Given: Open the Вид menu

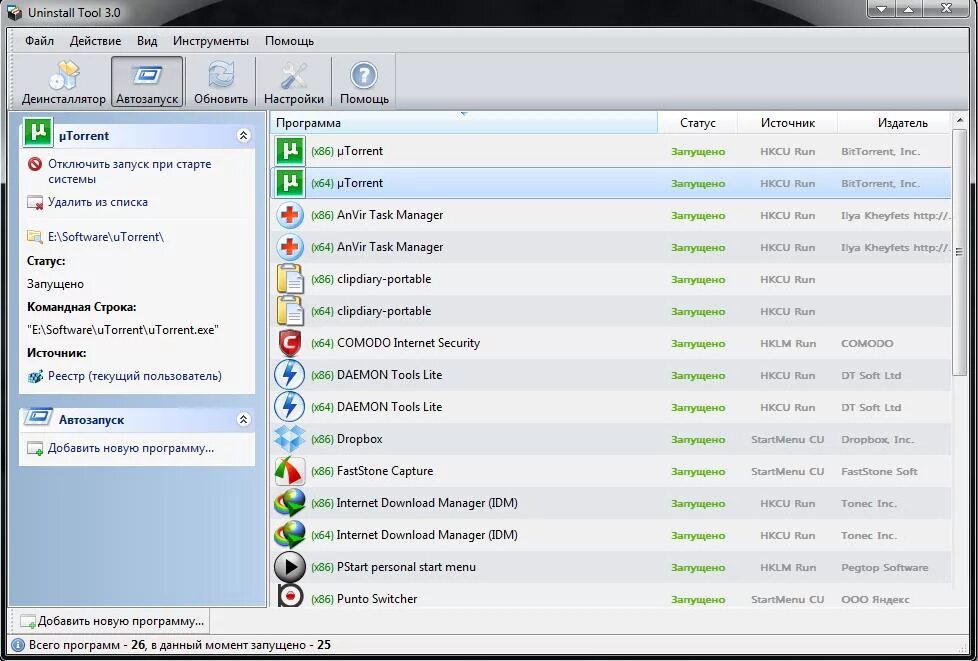Looking at the screenshot, I should click(x=147, y=41).
